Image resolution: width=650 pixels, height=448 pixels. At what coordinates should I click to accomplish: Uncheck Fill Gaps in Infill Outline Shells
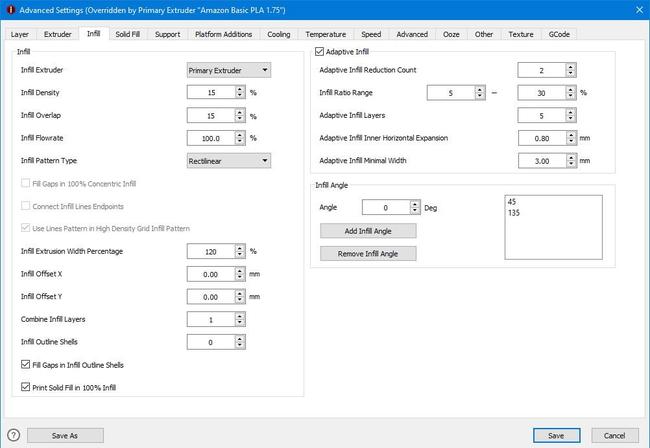(x=26, y=365)
